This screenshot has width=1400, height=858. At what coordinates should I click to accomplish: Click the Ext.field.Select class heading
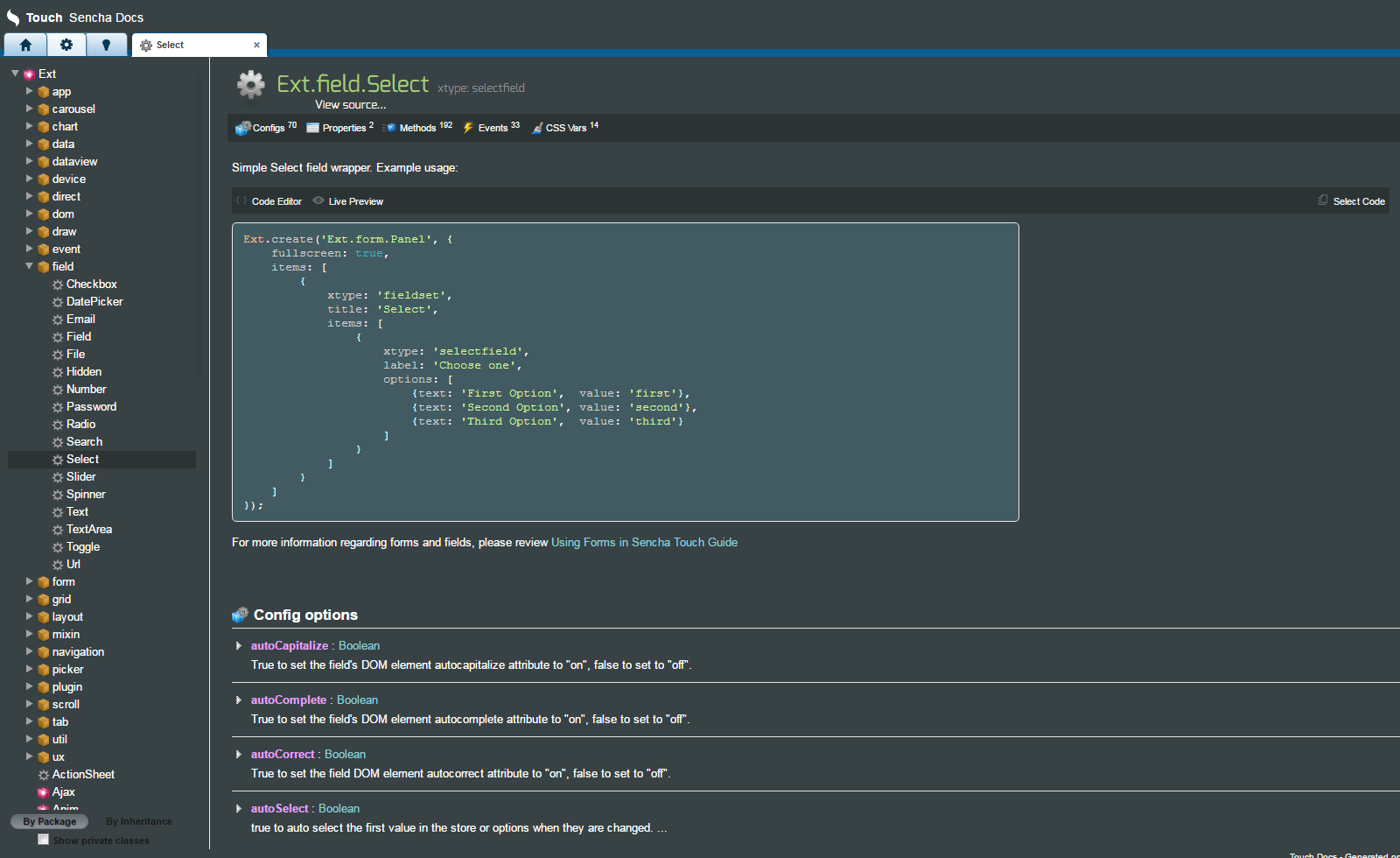point(353,84)
